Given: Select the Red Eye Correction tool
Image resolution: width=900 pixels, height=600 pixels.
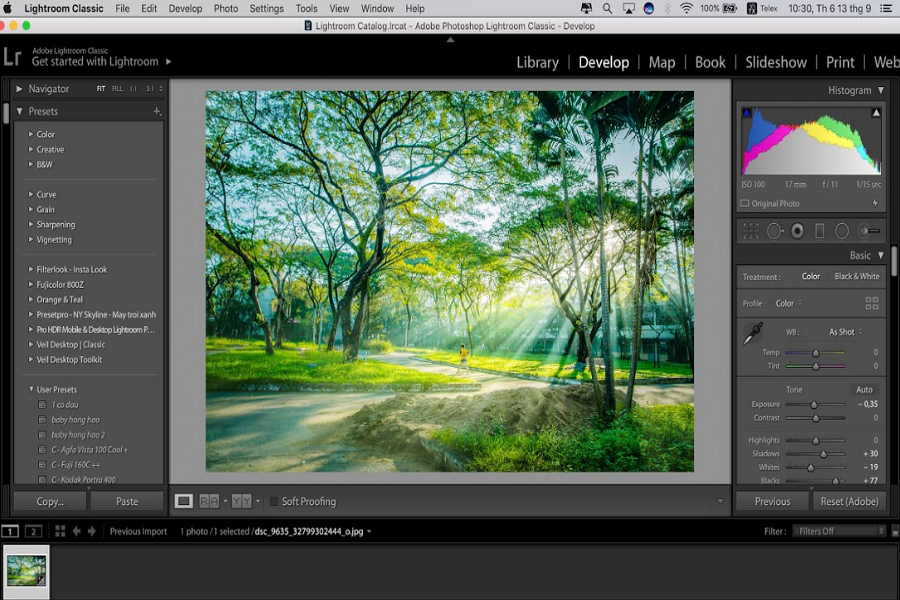Looking at the screenshot, I should point(797,231).
